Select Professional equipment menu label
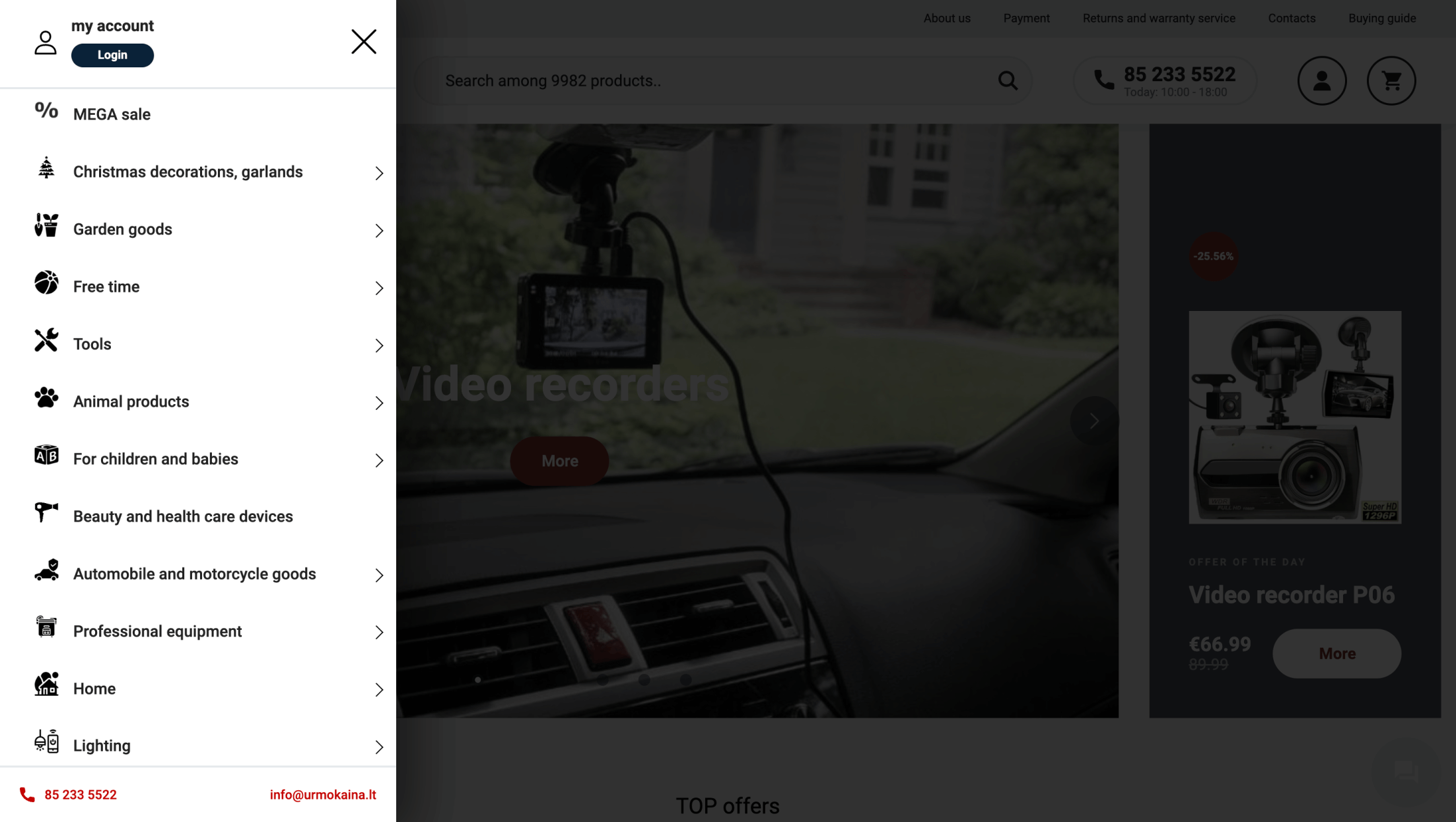 click(x=158, y=631)
